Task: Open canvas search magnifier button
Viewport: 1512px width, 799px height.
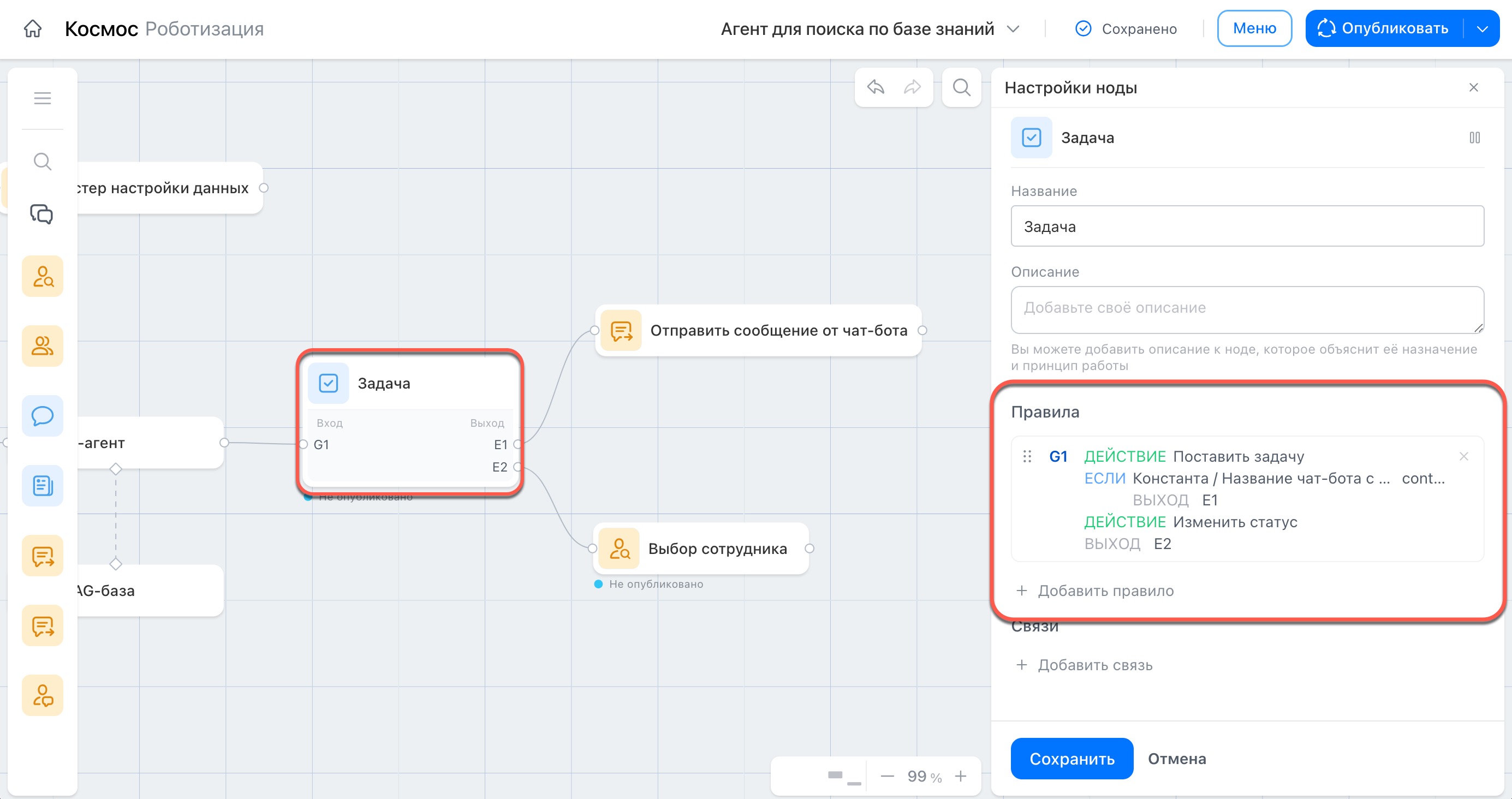Action: pyautogui.click(x=961, y=87)
